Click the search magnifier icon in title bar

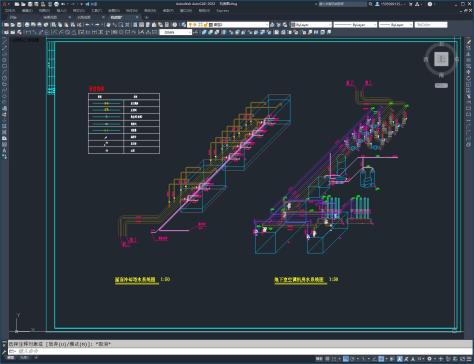click(370, 4)
